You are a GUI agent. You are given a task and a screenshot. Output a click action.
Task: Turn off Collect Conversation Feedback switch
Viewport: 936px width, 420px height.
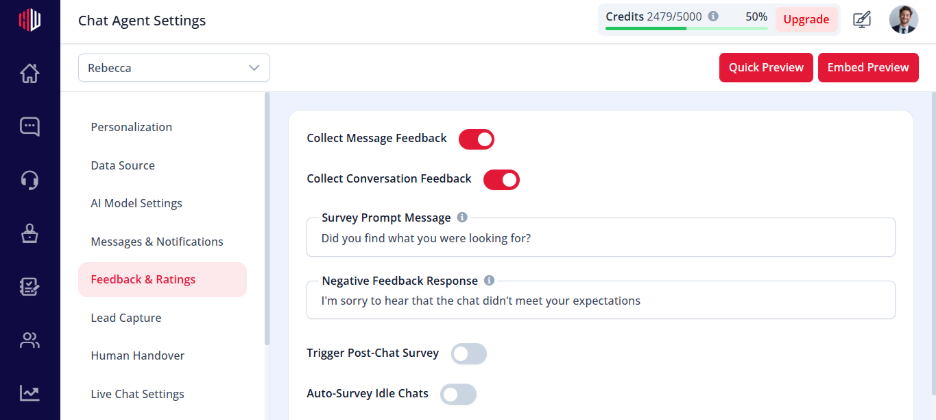tap(501, 180)
